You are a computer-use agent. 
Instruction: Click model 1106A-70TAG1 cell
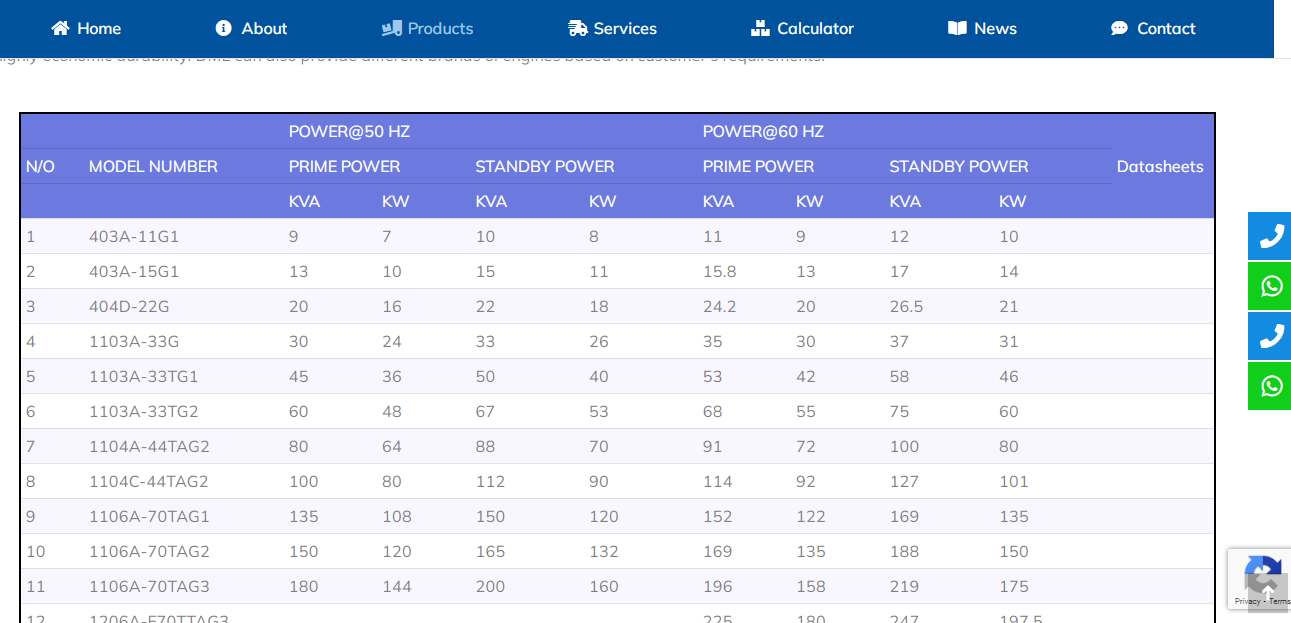tap(149, 516)
